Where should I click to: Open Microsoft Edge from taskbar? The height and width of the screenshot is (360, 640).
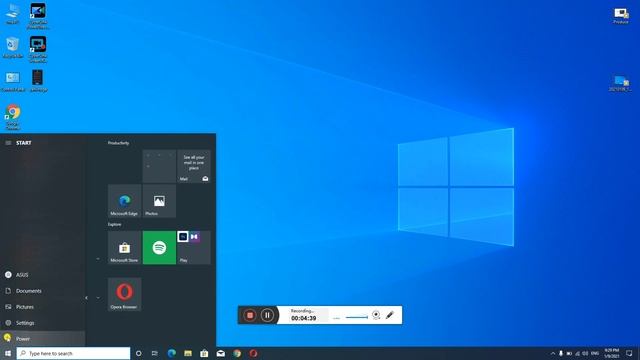[171, 353]
